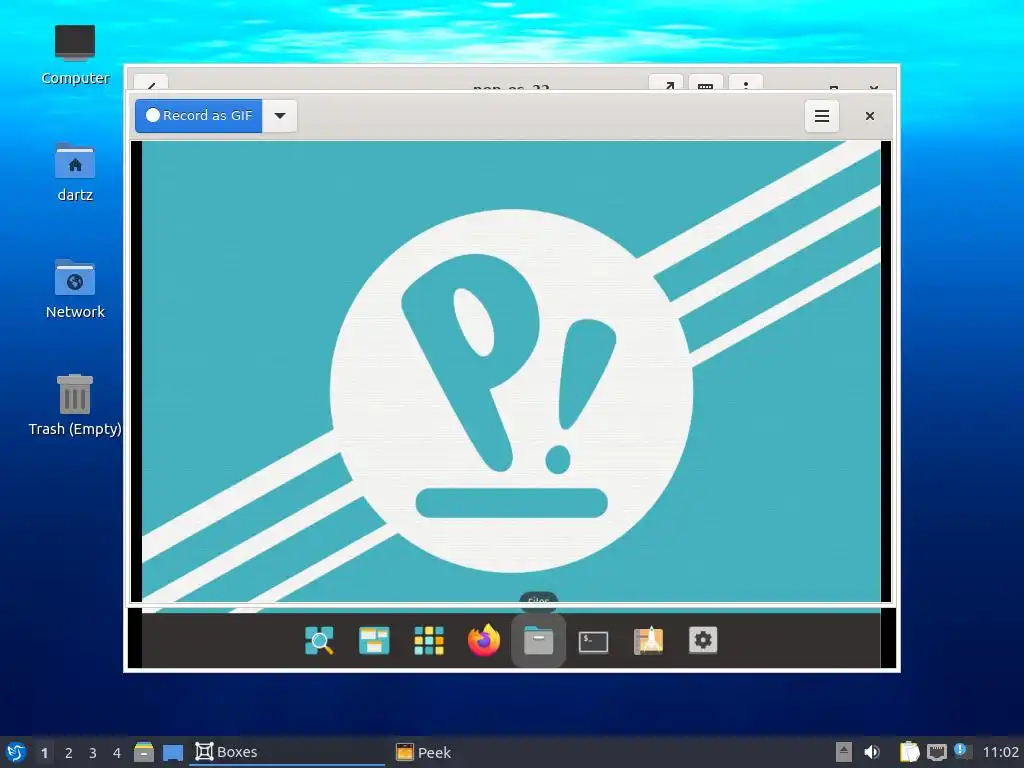
Task: Open the Lubuntu start menu
Action: (16, 752)
